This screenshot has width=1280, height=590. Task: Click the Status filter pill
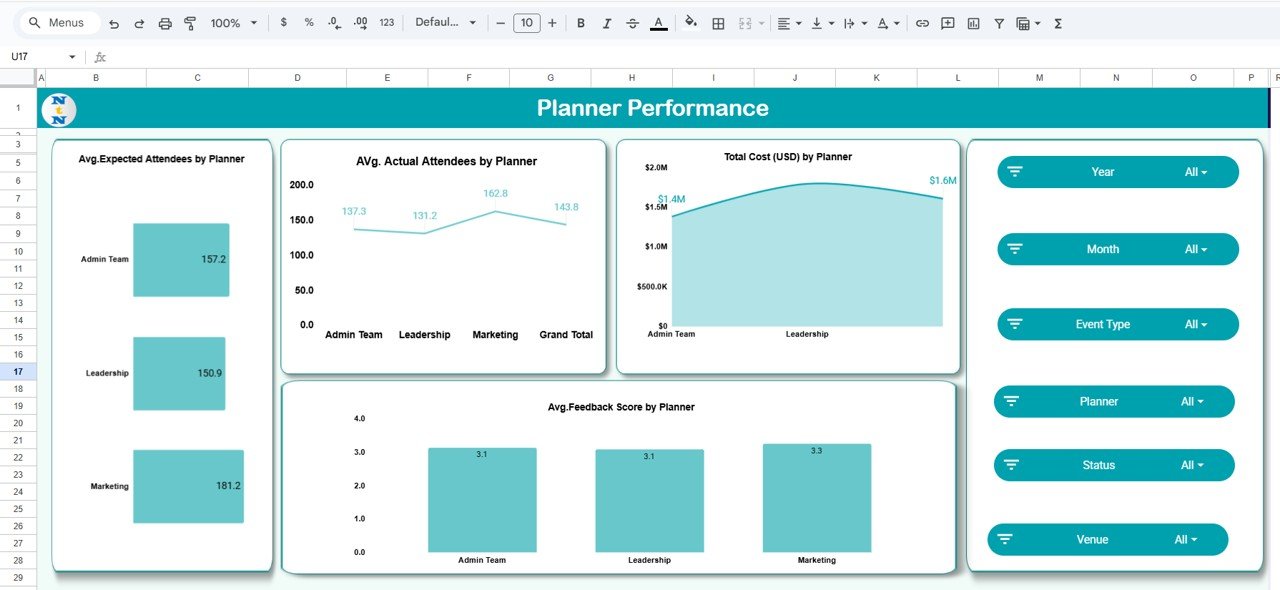click(1112, 464)
